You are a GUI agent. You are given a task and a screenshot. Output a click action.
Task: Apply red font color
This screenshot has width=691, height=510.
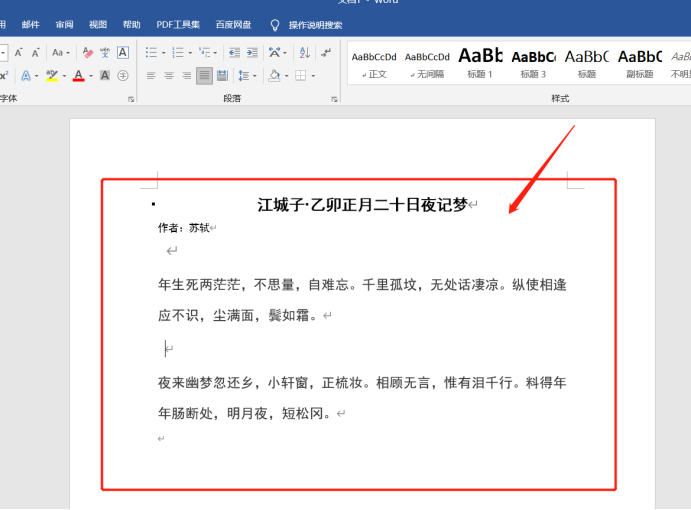(78, 76)
